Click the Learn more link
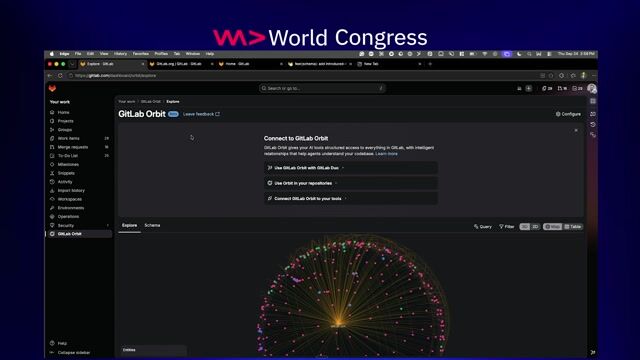The width and height of the screenshot is (640, 360). coord(386,154)
